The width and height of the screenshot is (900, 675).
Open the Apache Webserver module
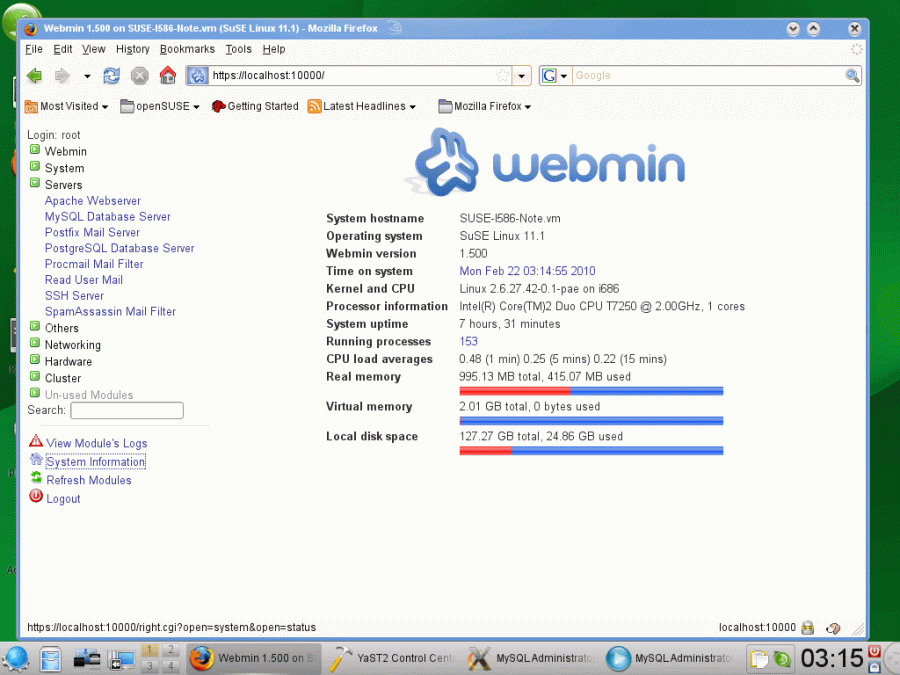click(92, 201)
